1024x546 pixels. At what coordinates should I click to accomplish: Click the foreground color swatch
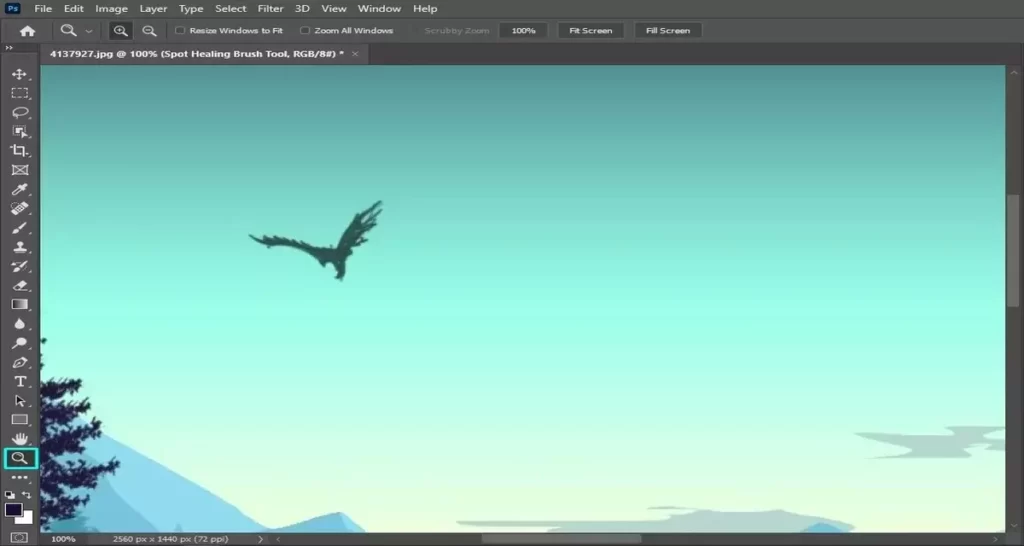tap(13, 509)
